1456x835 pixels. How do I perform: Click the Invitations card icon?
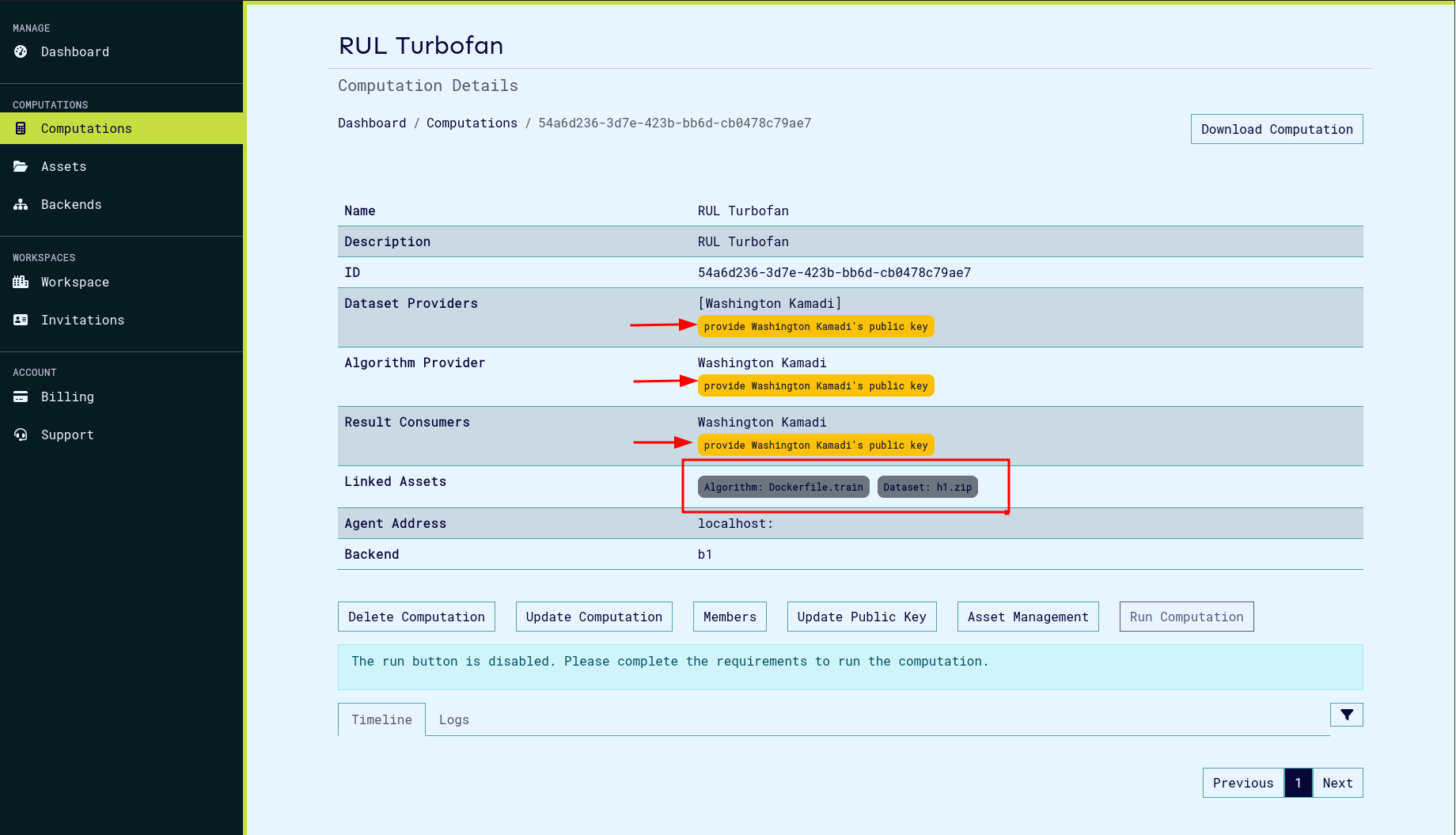pos(21,320)
